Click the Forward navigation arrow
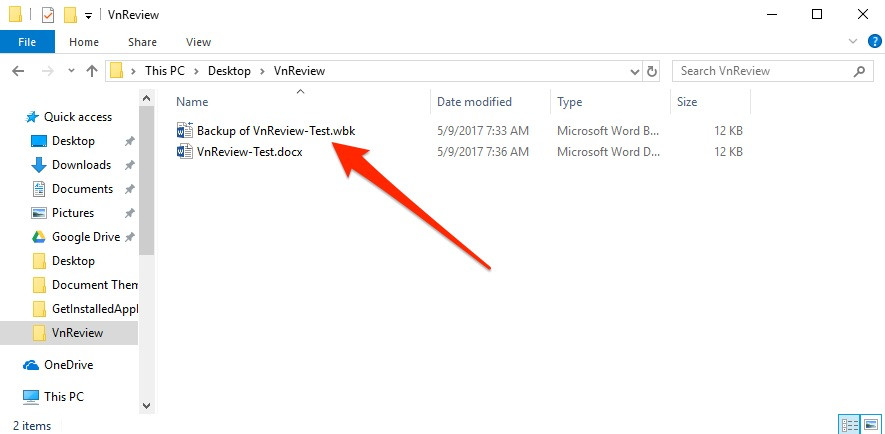The image size is (885, 434). pyautogui.click(x=47, y=71)
